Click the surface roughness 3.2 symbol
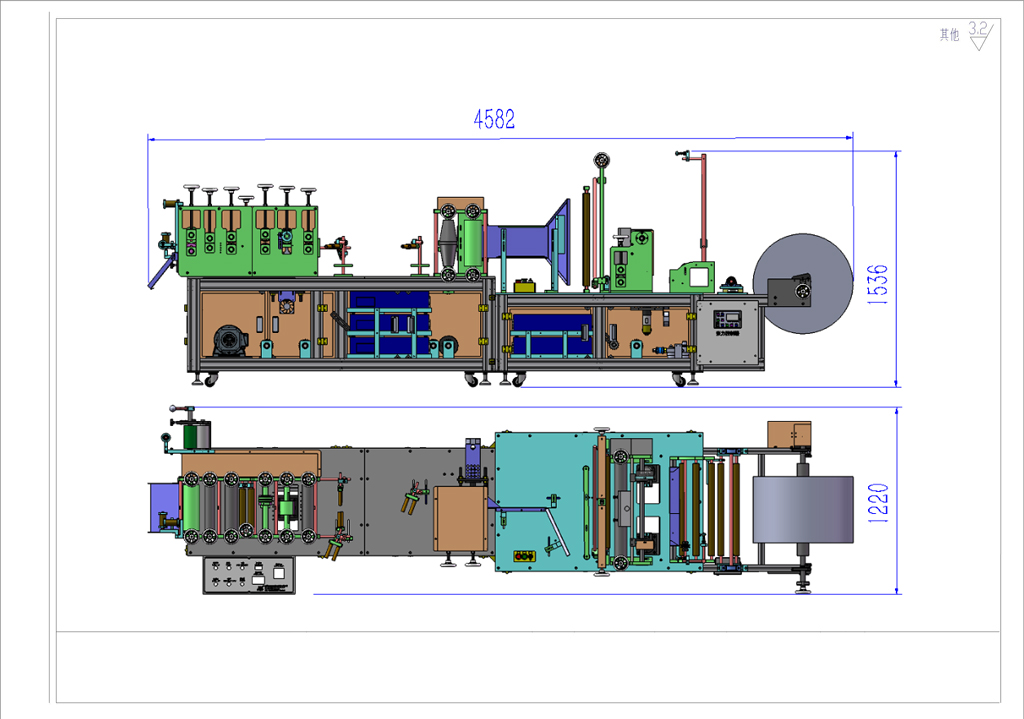The width and height of the screenshot is (1024, 719). point(980,37)
